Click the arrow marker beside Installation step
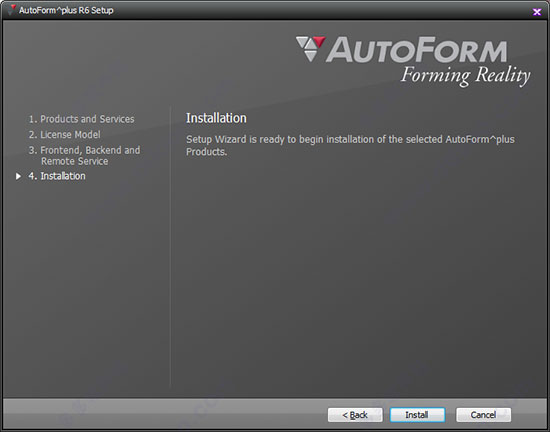Image resolution: width=550 pixels, height=432 pixels. (x=18, y=176)
